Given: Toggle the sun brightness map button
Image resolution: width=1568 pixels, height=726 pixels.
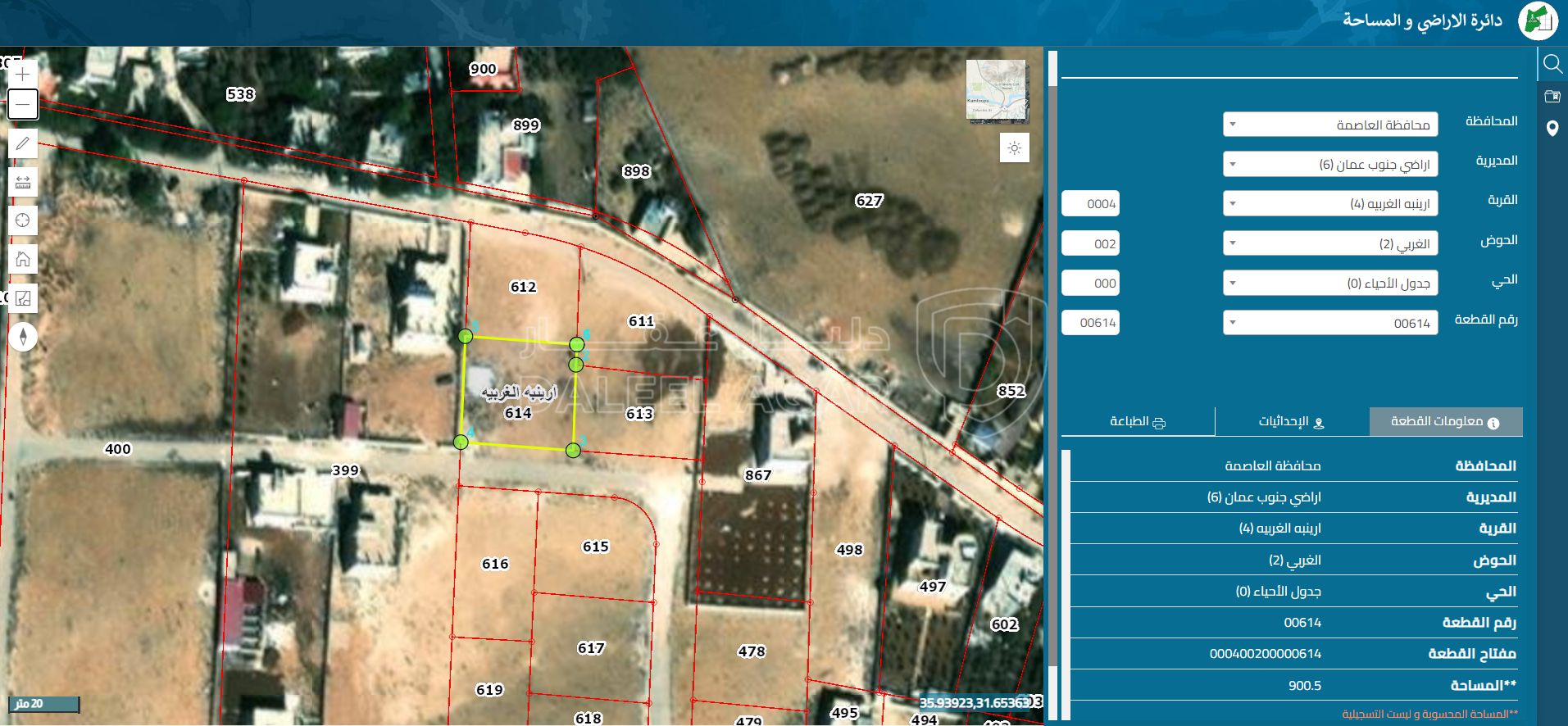Looking at the screenshot, I should pos(1014,148).
